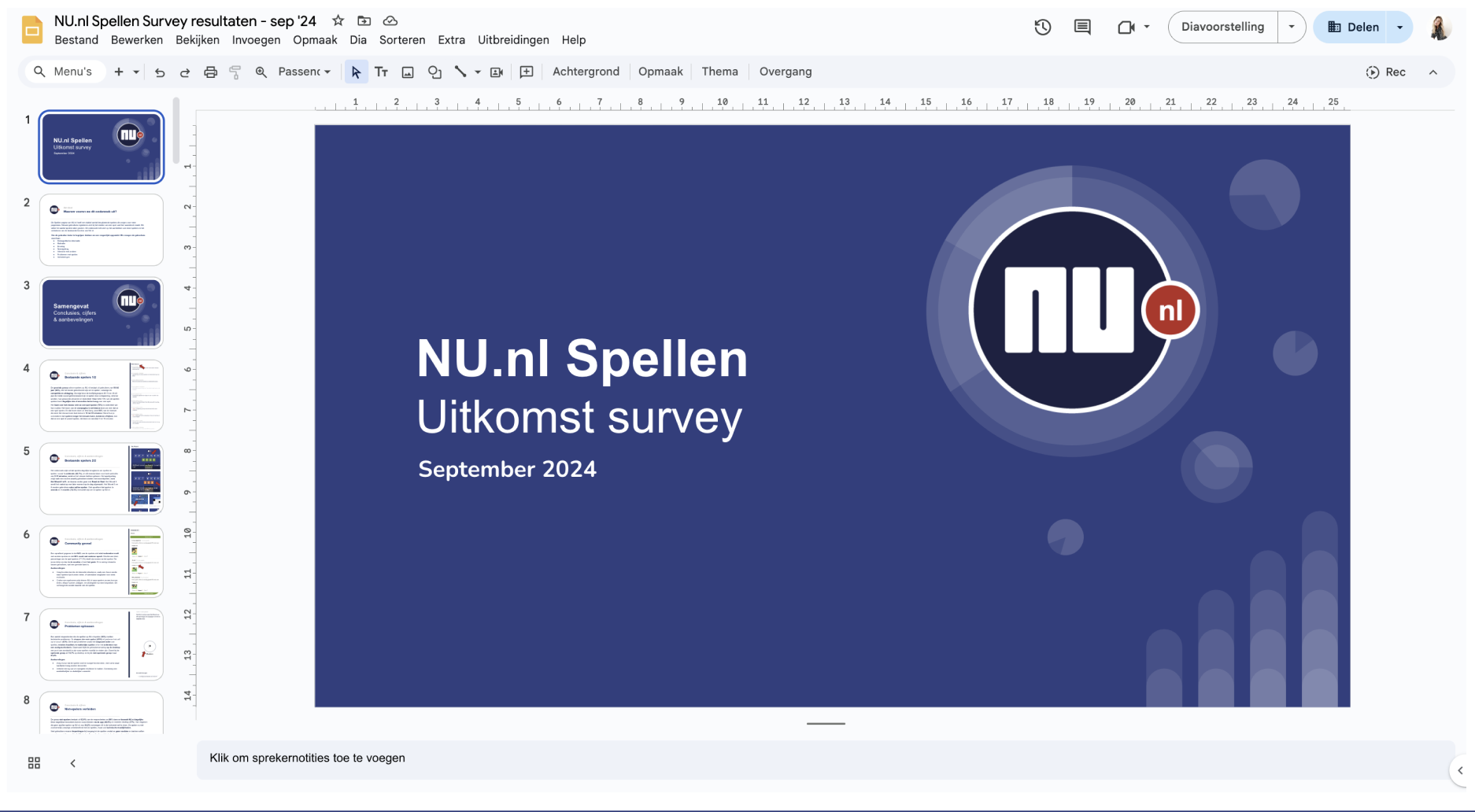Image resolution: width=1475 pixels, height=812 pixels.
Task: Expand the new slide layout dropdown arrow
Action: click(136, 72)
